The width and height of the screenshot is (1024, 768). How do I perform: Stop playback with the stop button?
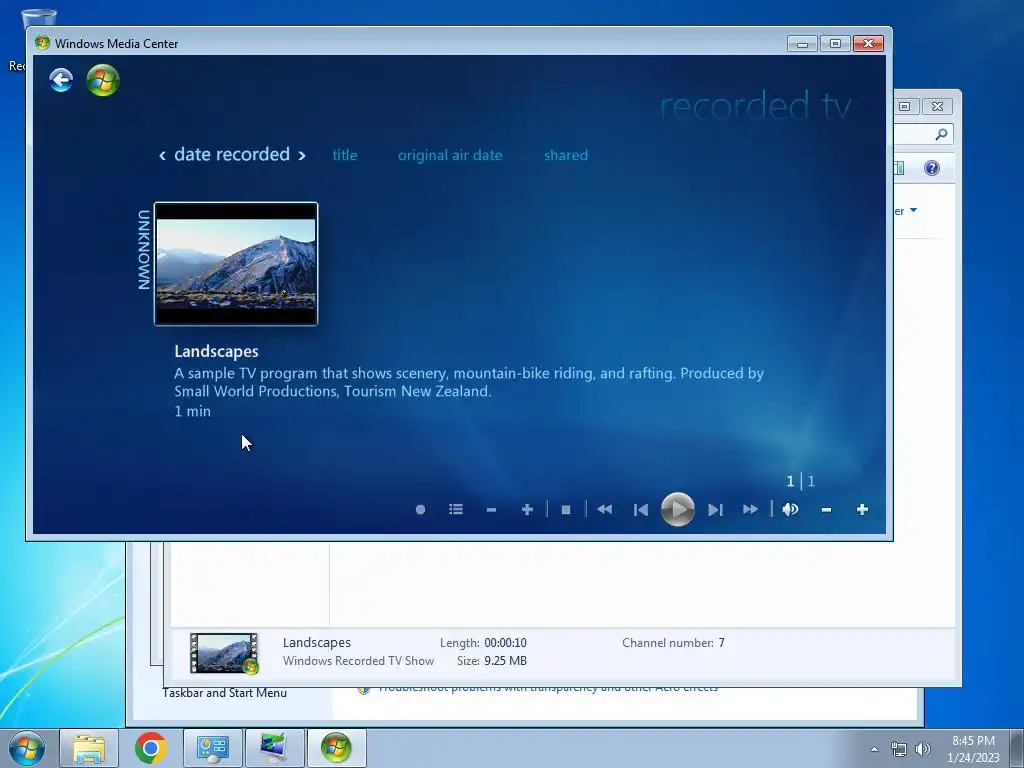tap(566, 509)
